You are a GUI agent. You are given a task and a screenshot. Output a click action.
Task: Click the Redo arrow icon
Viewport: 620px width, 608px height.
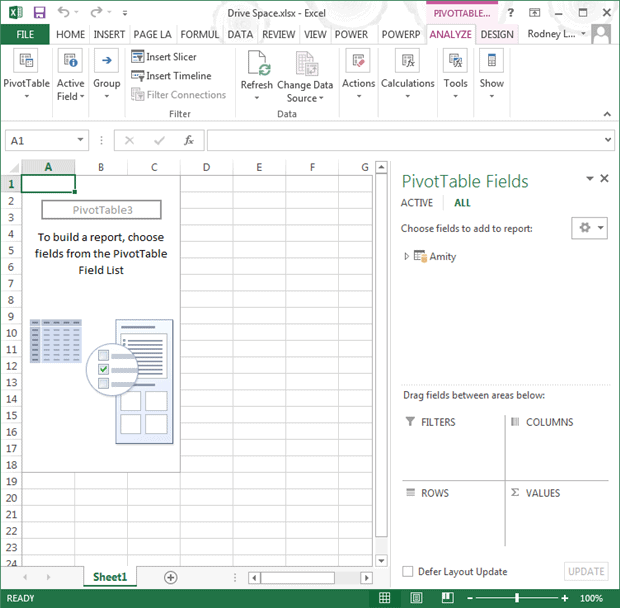pyautogui.click(x=96, y=12)
